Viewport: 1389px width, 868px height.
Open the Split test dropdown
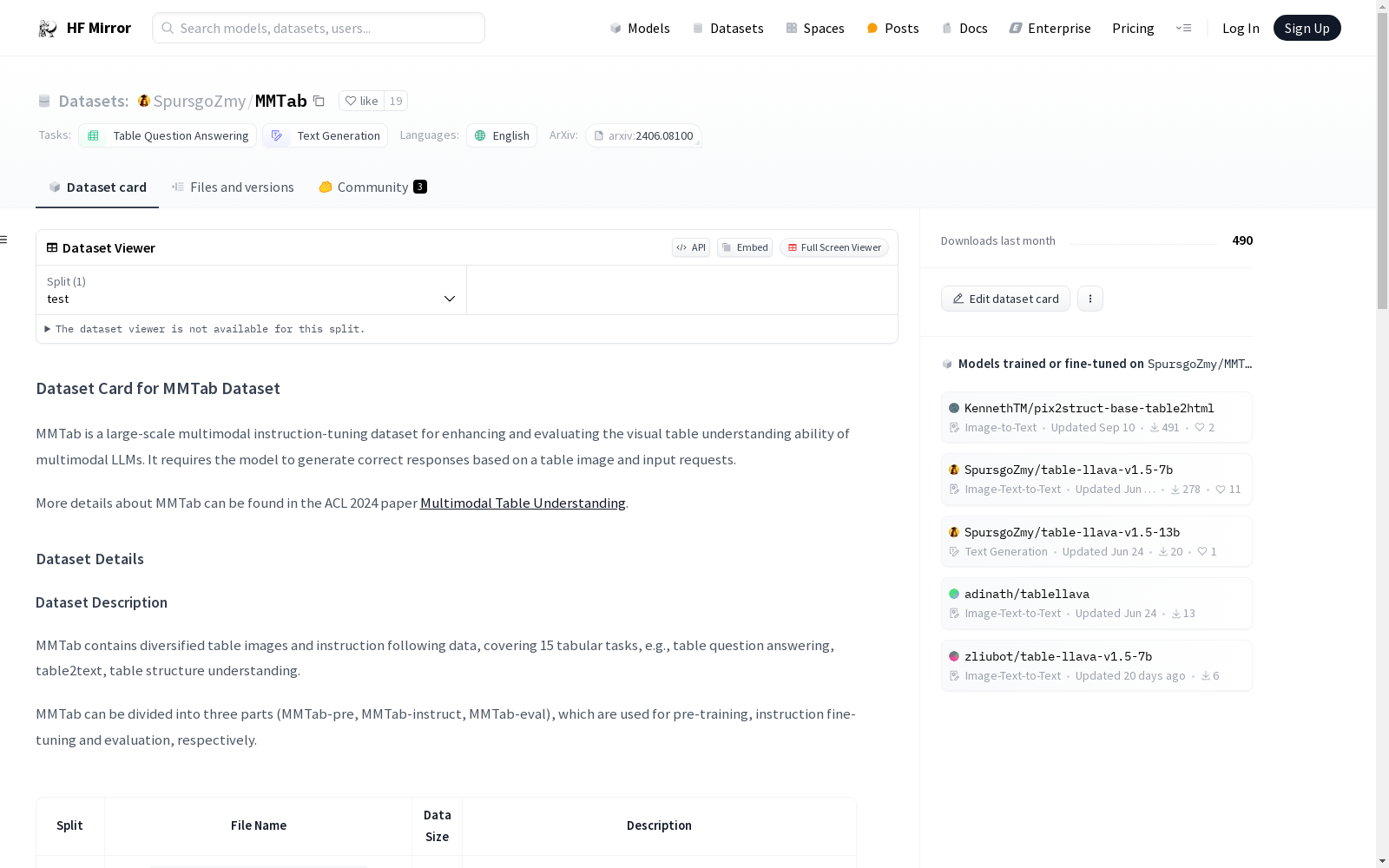pos(252,290)
